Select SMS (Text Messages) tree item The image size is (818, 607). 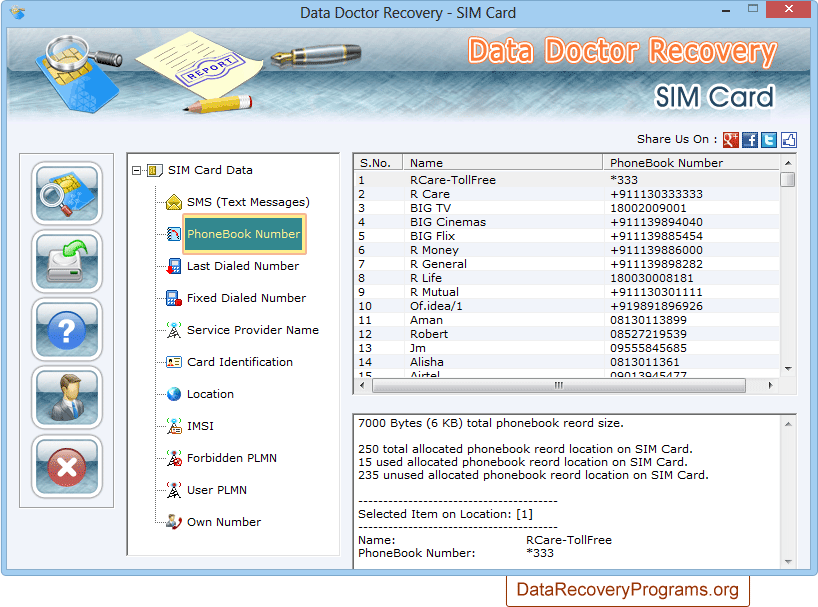(248, 202)
